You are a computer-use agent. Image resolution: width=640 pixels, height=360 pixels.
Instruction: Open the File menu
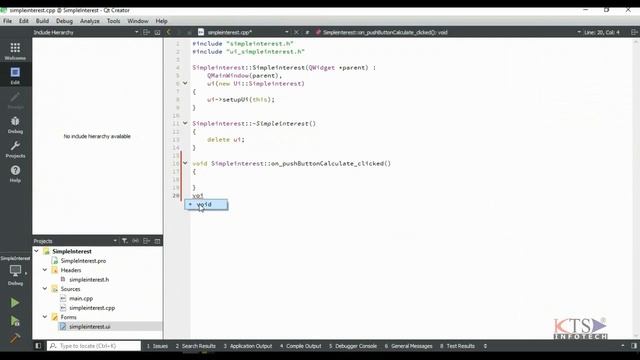(x=7, y=21)
